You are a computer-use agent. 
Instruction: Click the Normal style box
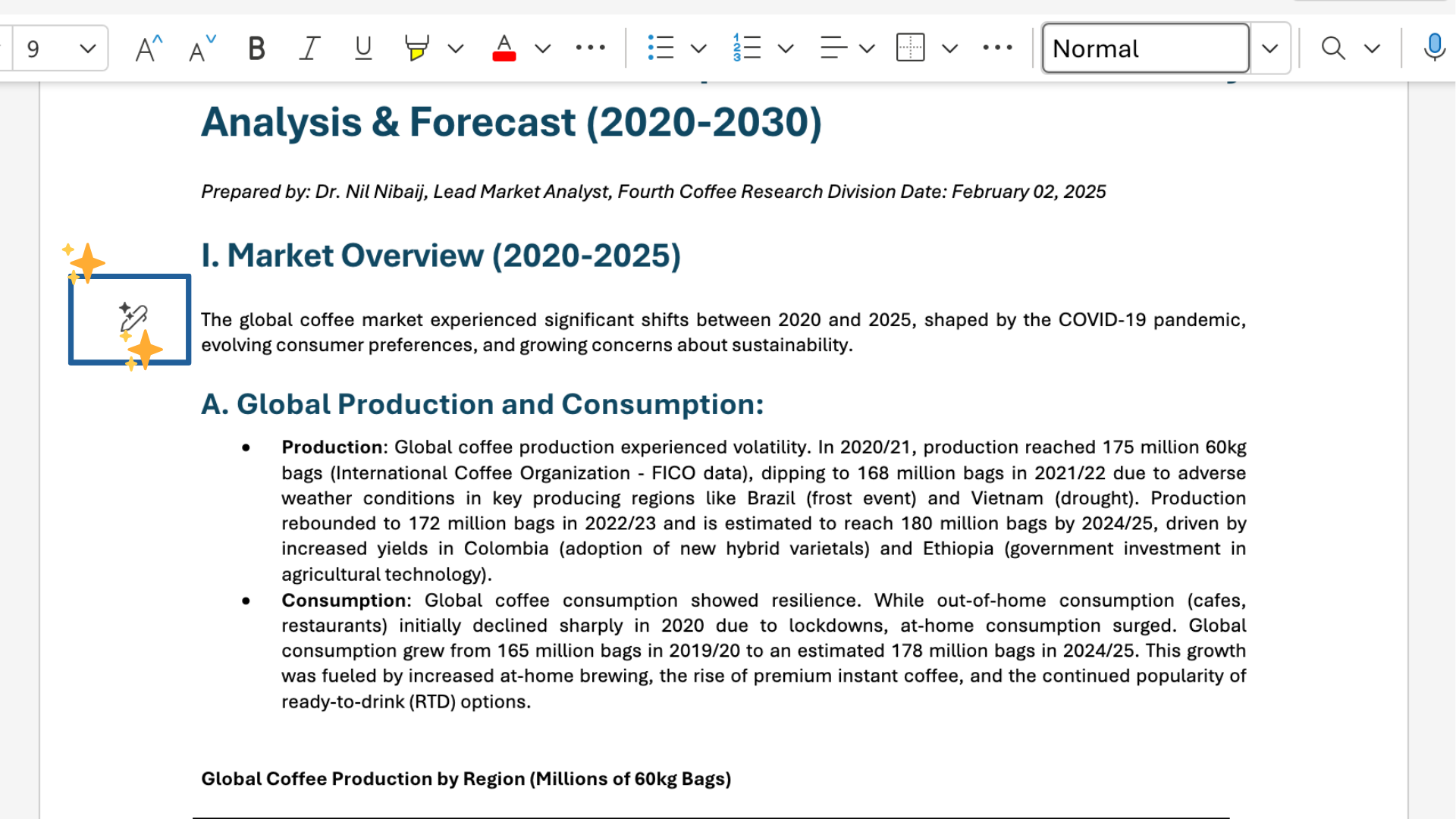click(x=1145, y=49)
